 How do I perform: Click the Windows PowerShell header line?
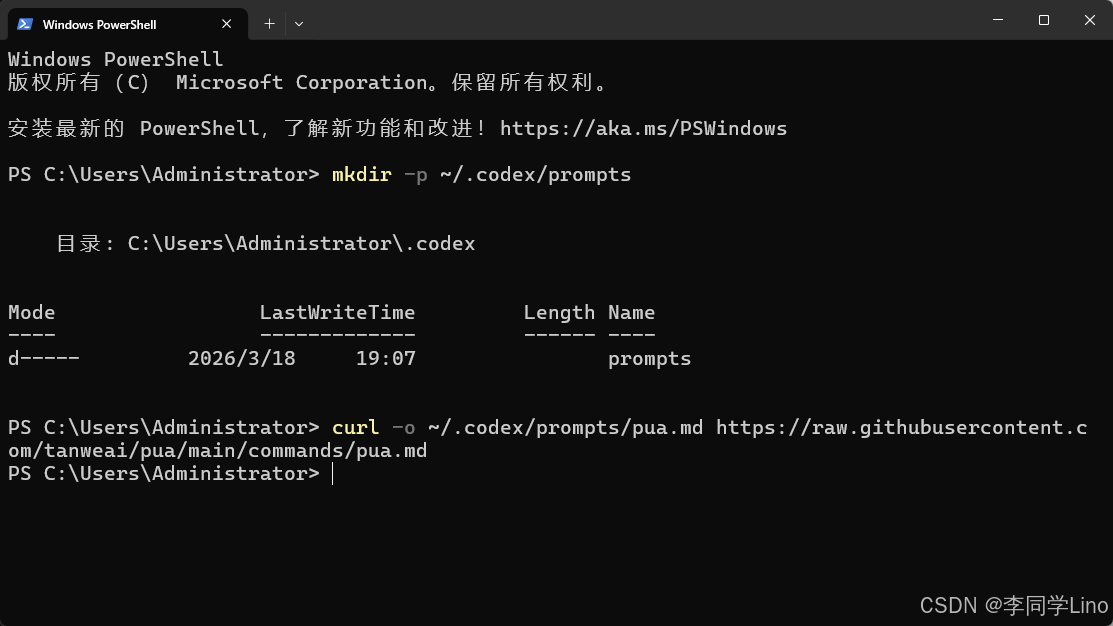[x=115, y=59]
